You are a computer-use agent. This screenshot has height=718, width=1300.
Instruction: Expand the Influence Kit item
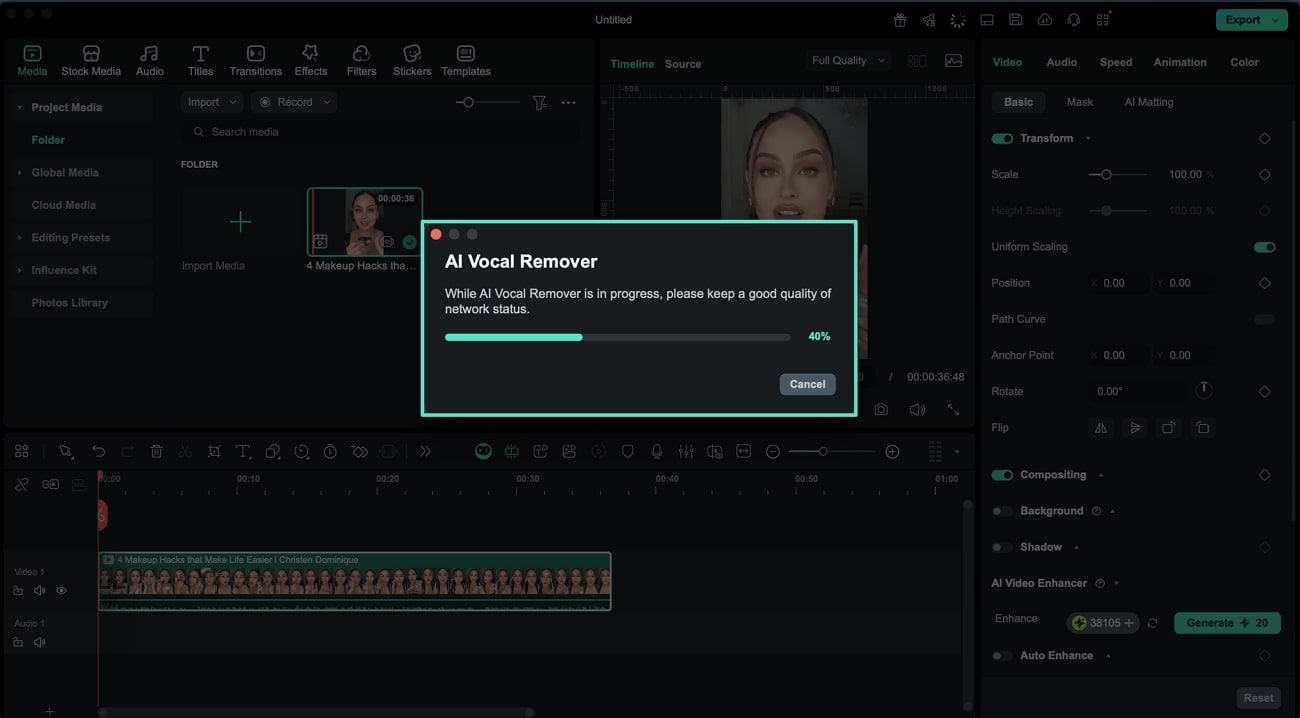[20, 270]
